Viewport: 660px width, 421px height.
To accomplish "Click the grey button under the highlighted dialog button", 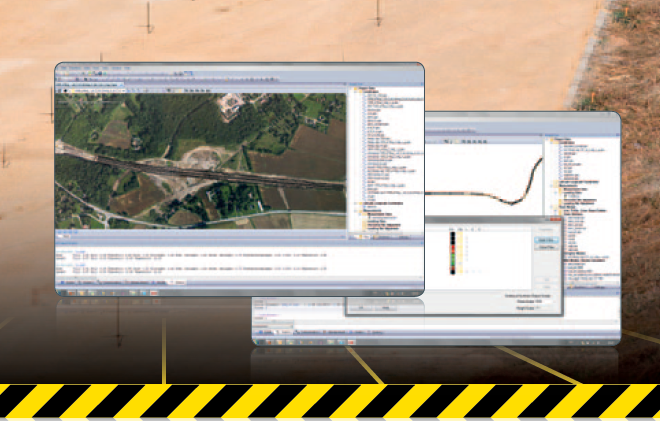I will pyautogui.click(x=546, y=248).
